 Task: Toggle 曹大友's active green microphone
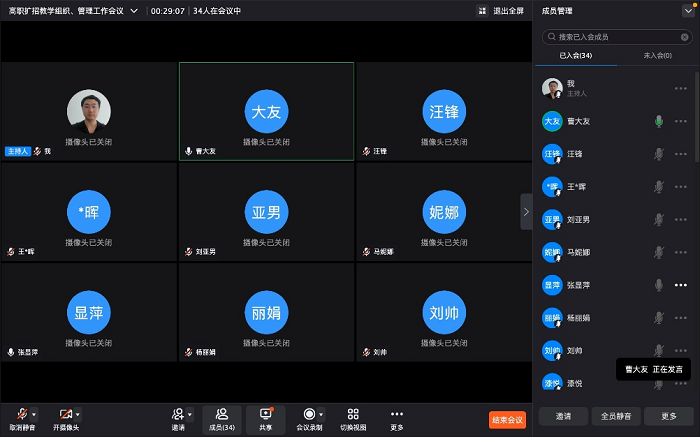(657, 121)
